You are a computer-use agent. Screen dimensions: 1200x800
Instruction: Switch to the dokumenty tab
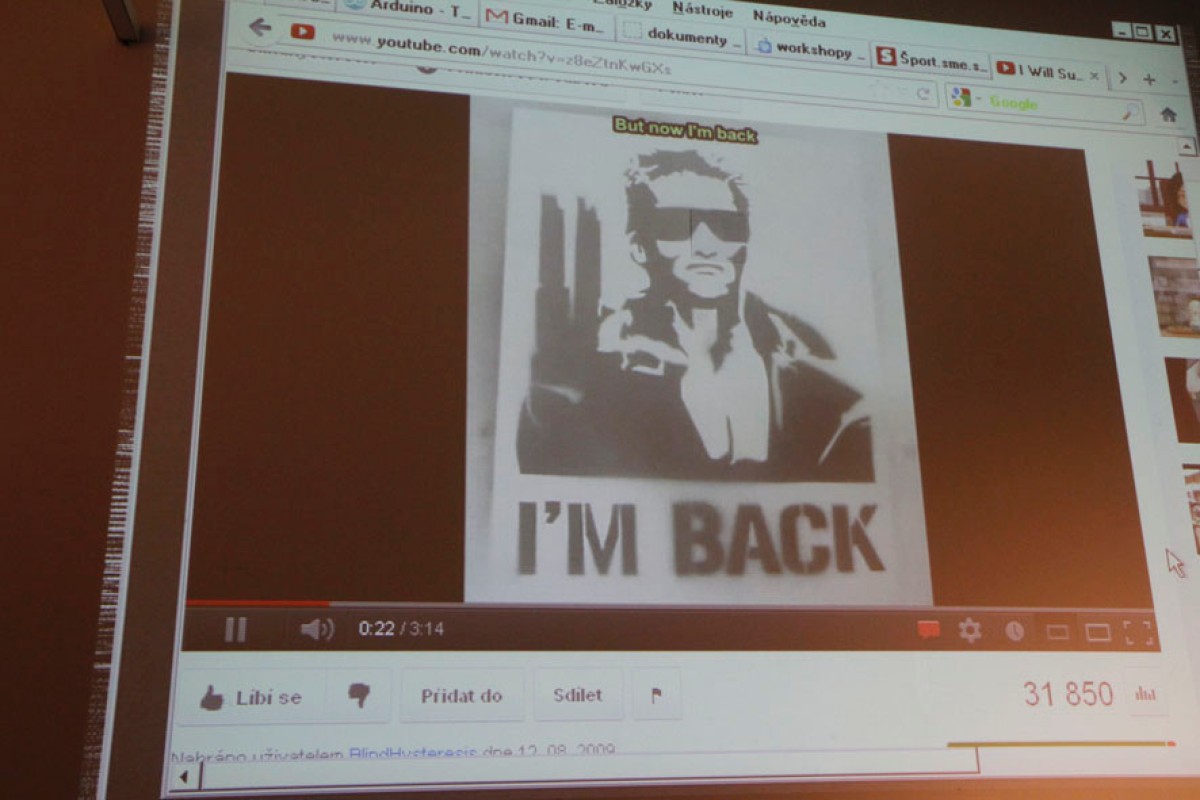pos(682,37)
